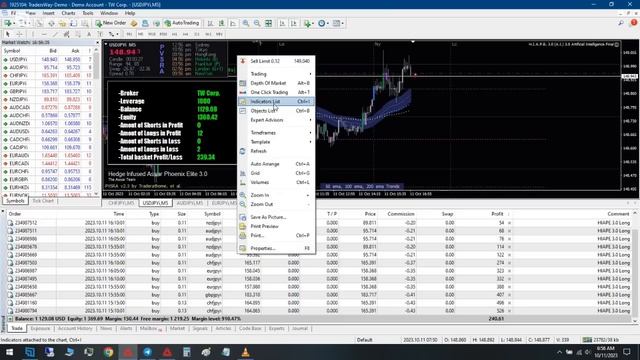
Task: Select the candlestick chart type icon
Action: pyautogui.click(x=222, y=23)
